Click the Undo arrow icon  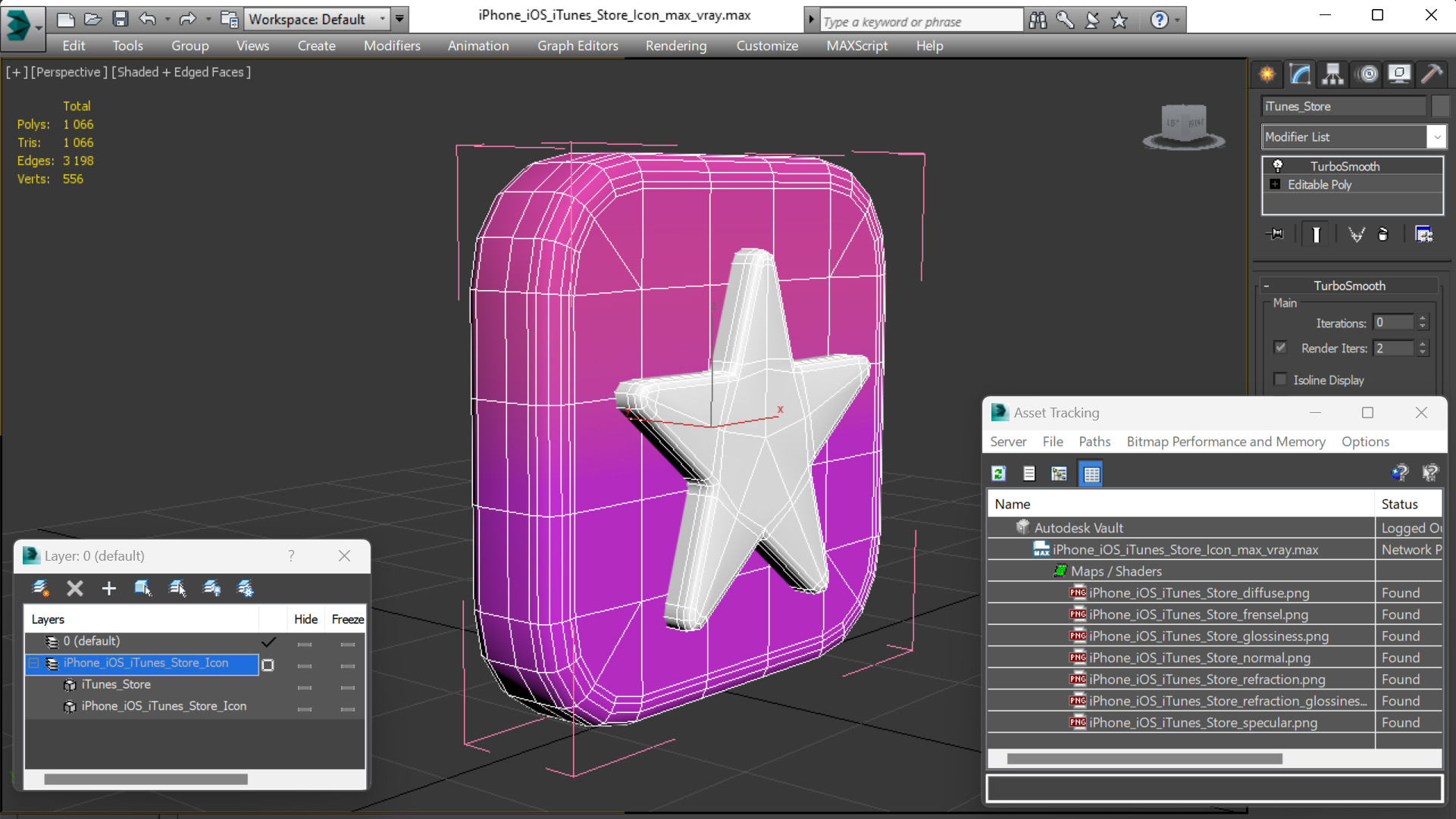[x=148, y=19]
